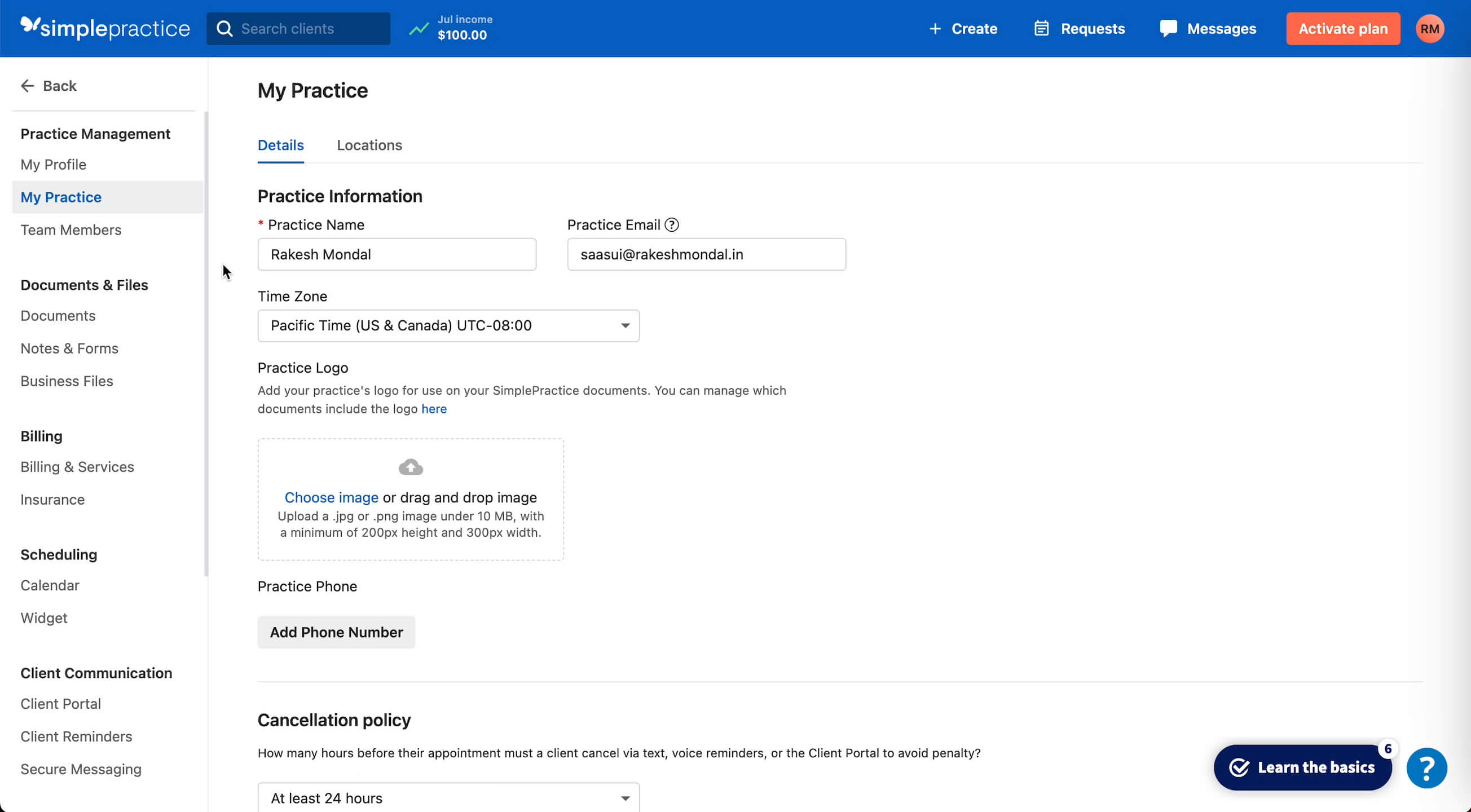
Task: Click the SimplePractice butterfly logo
Action: 30,25
